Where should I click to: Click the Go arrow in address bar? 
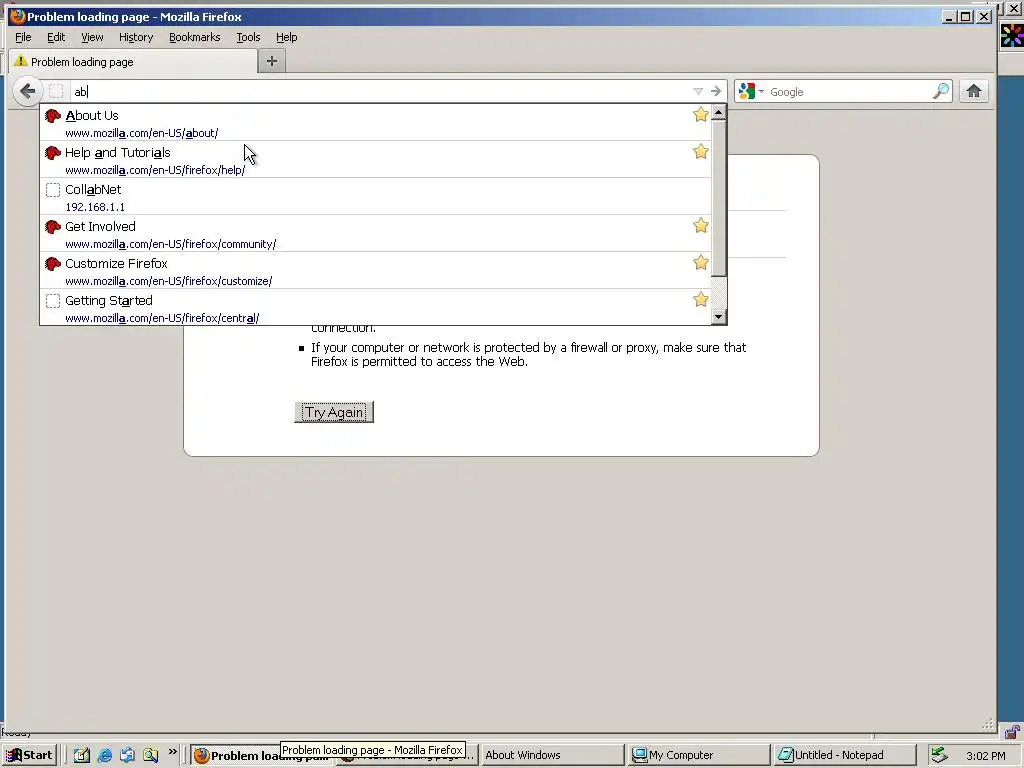point(716,91)
